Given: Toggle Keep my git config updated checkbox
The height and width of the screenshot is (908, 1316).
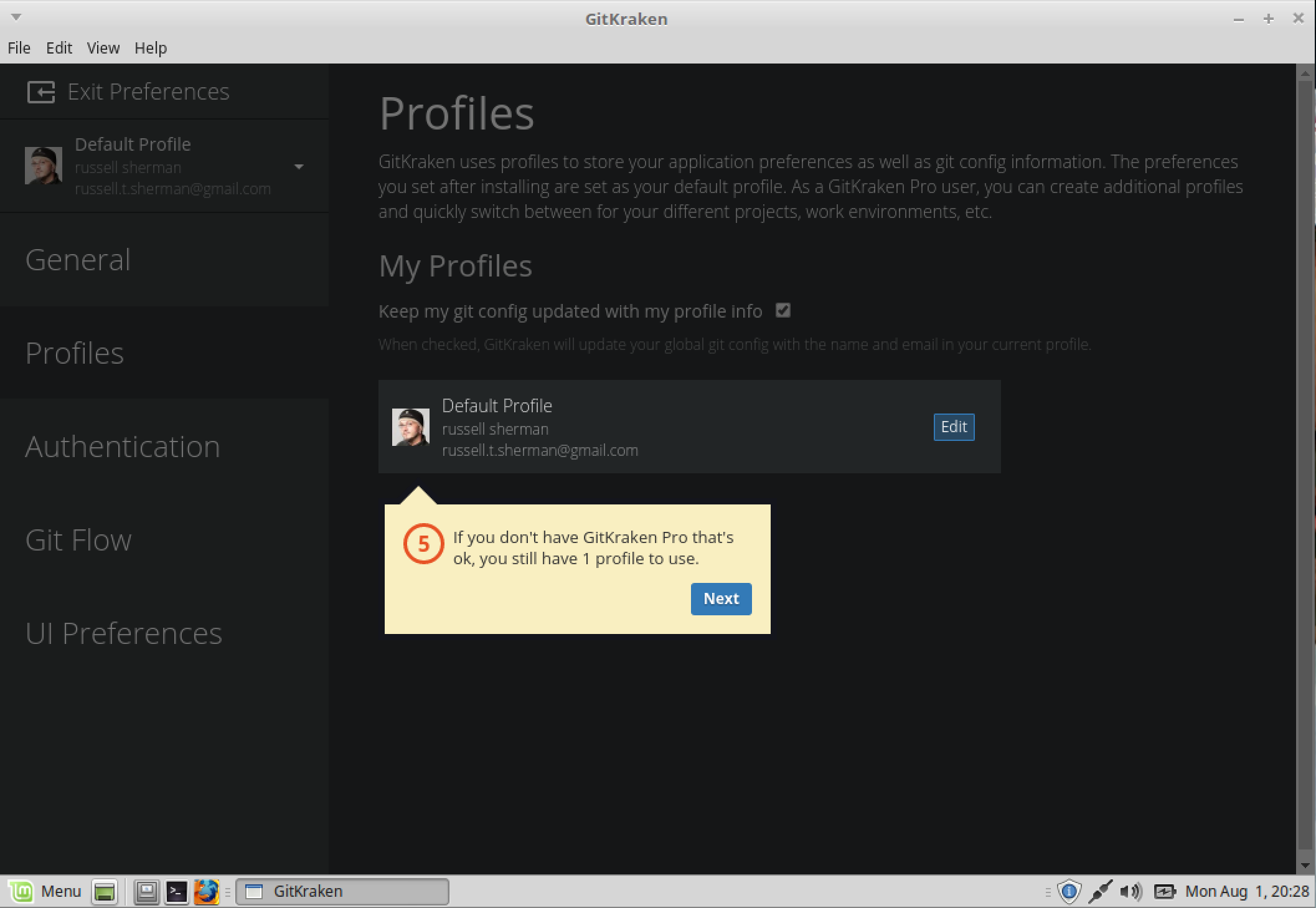Looking at the screenshot, I should coord(783,310).
